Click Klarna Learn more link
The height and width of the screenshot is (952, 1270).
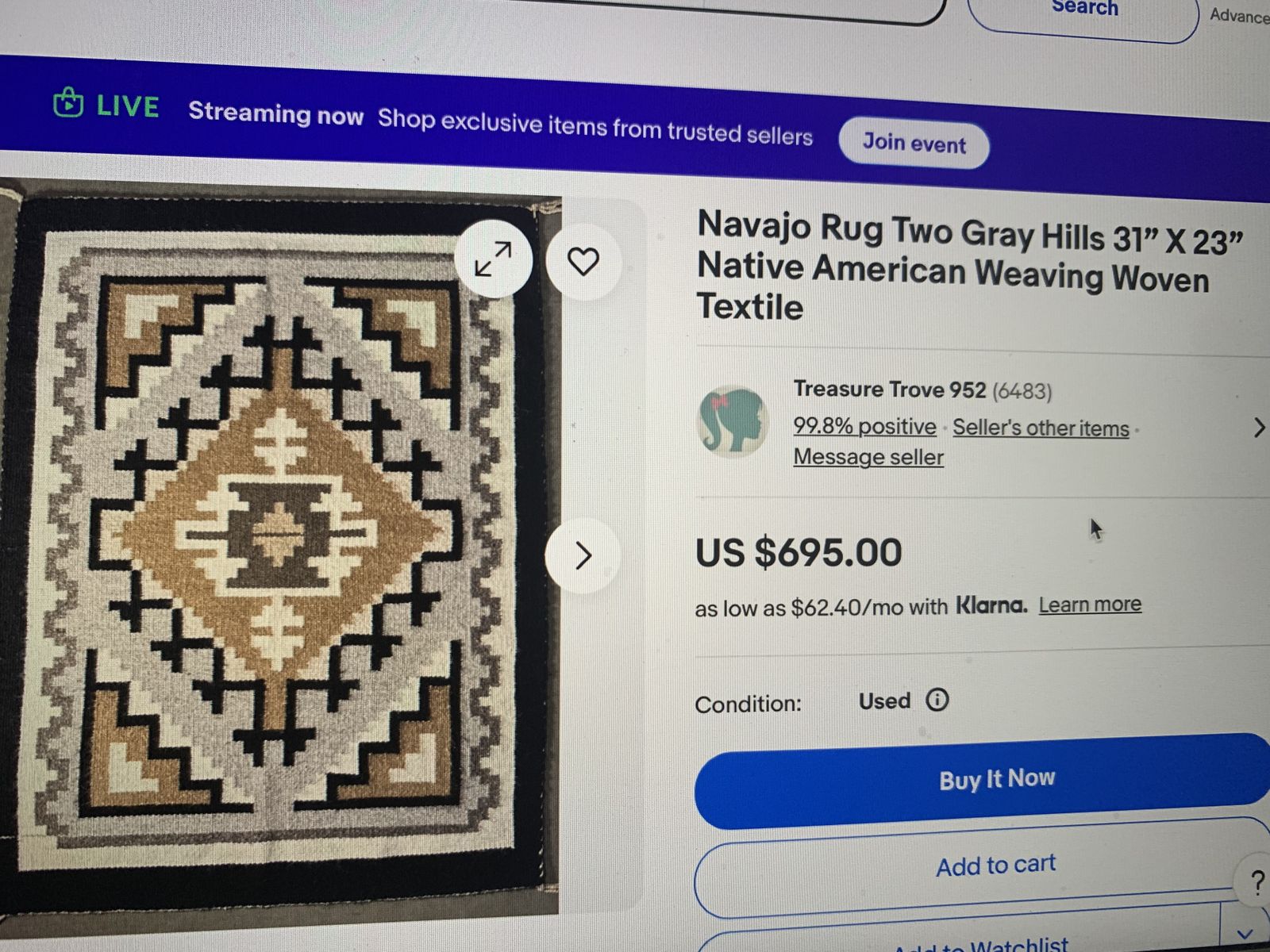(1090, 605)
